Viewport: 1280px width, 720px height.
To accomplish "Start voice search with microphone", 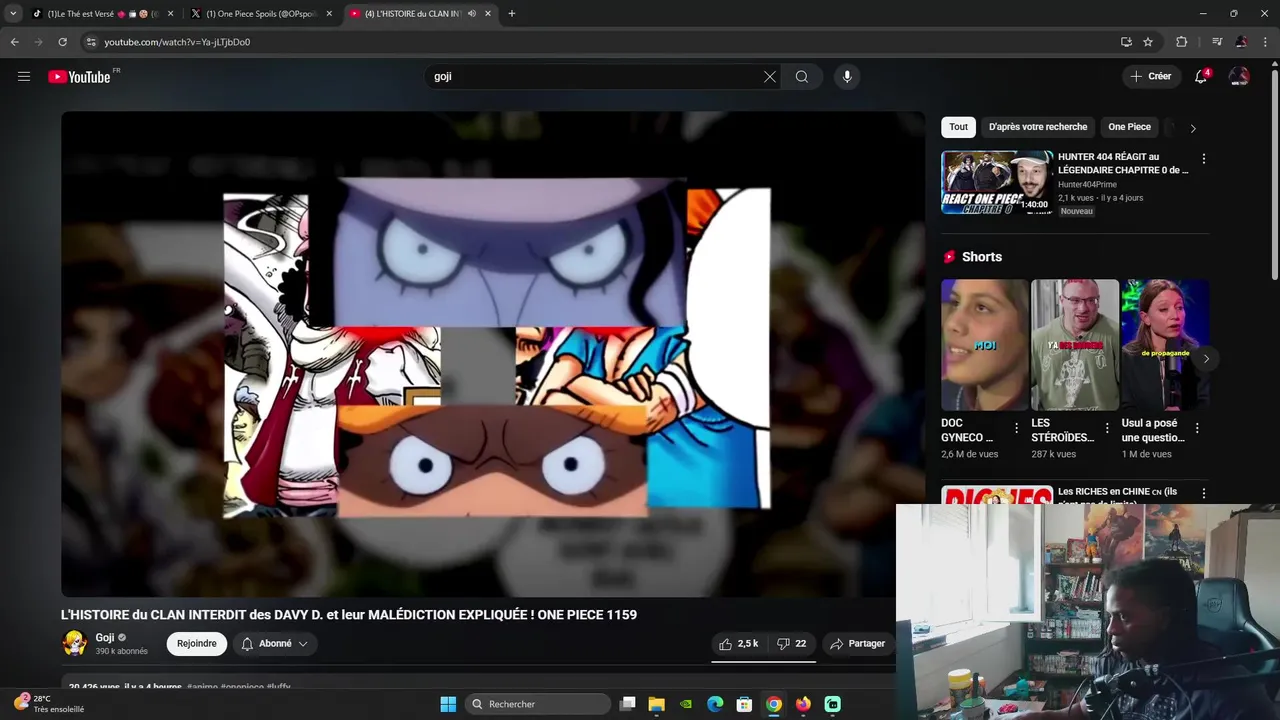I will 847,77.
